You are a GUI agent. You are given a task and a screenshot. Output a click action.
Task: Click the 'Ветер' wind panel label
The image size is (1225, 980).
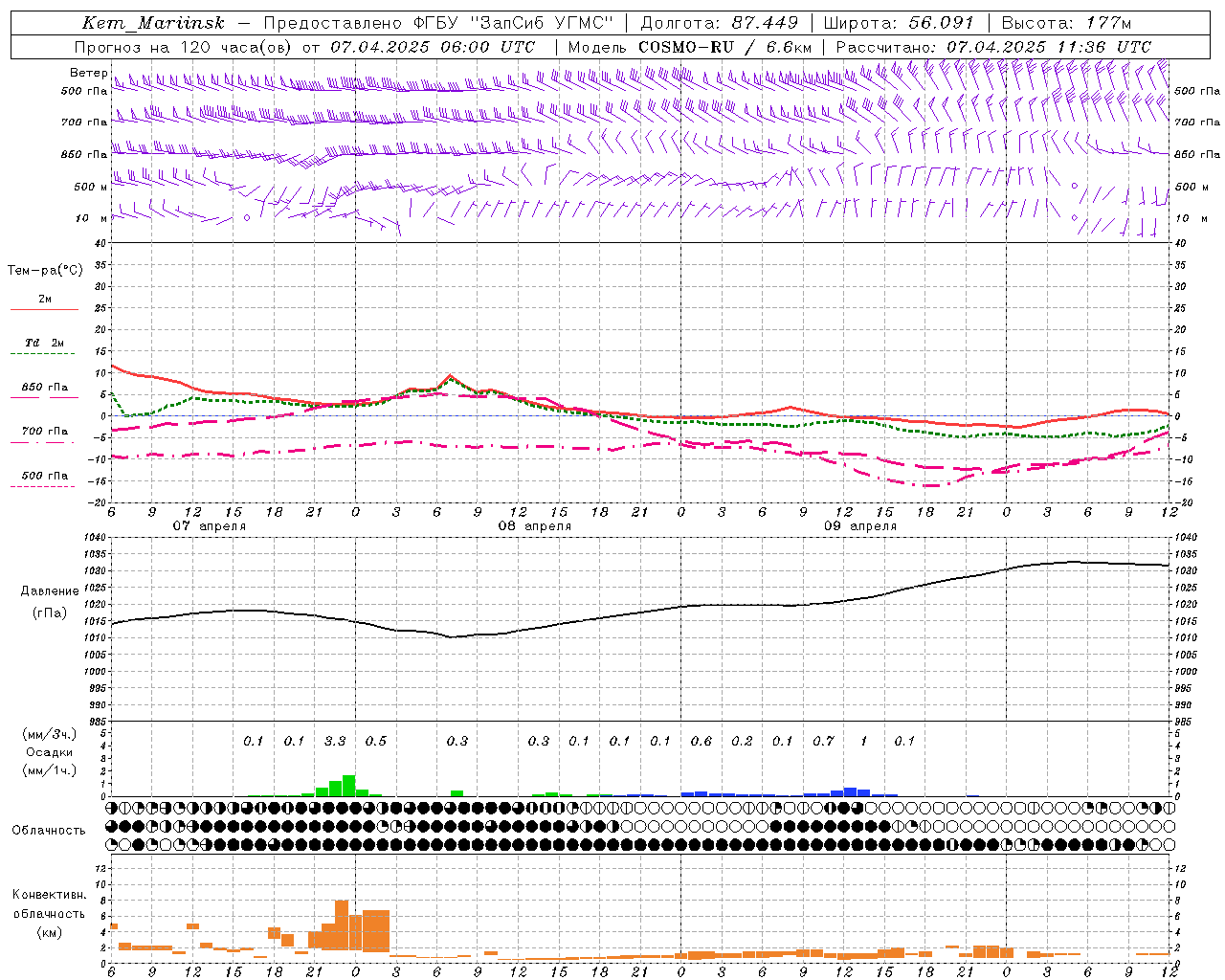point(88,73)
